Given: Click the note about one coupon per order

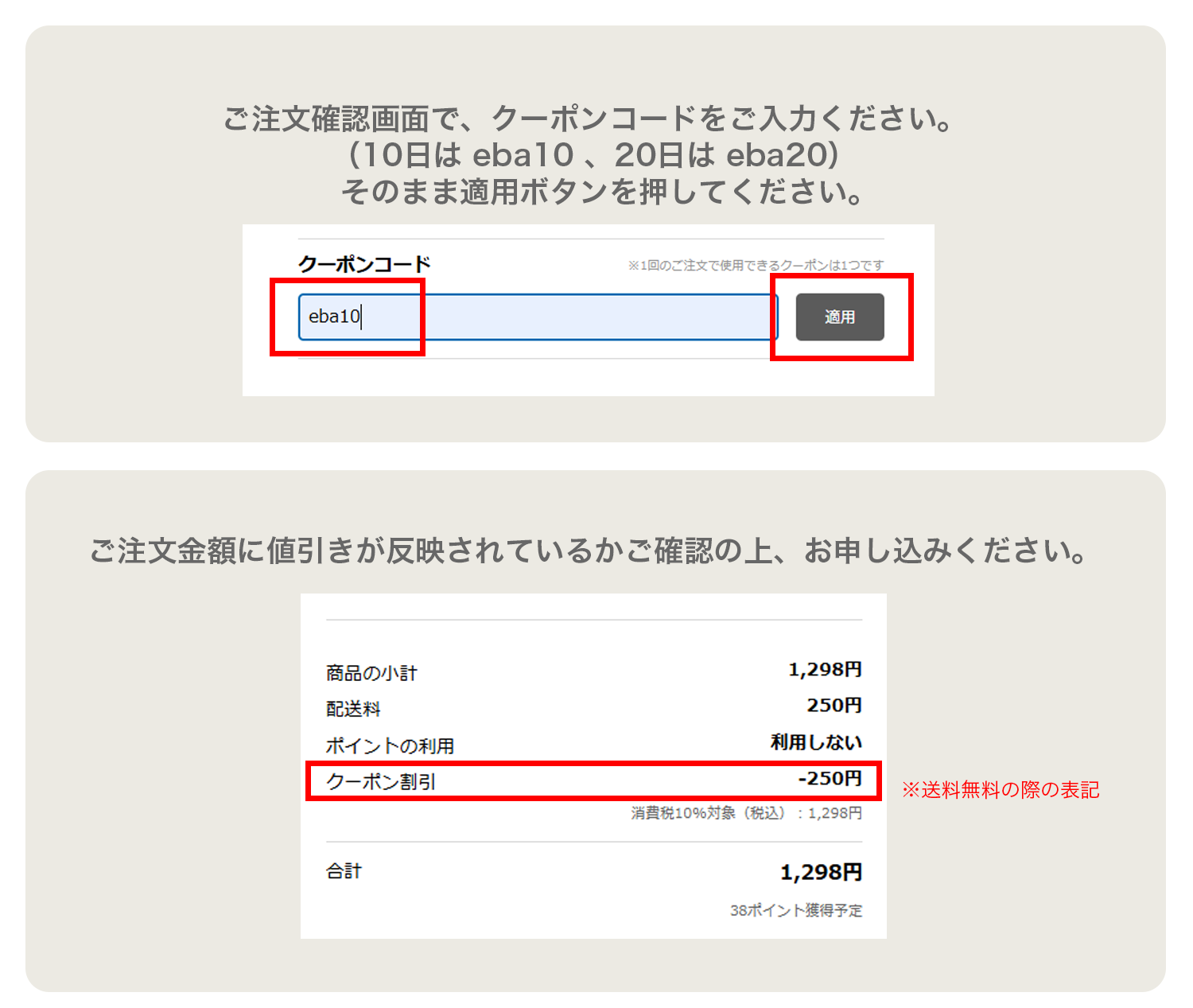Looking at the screenshot, I should coord(756,265).
